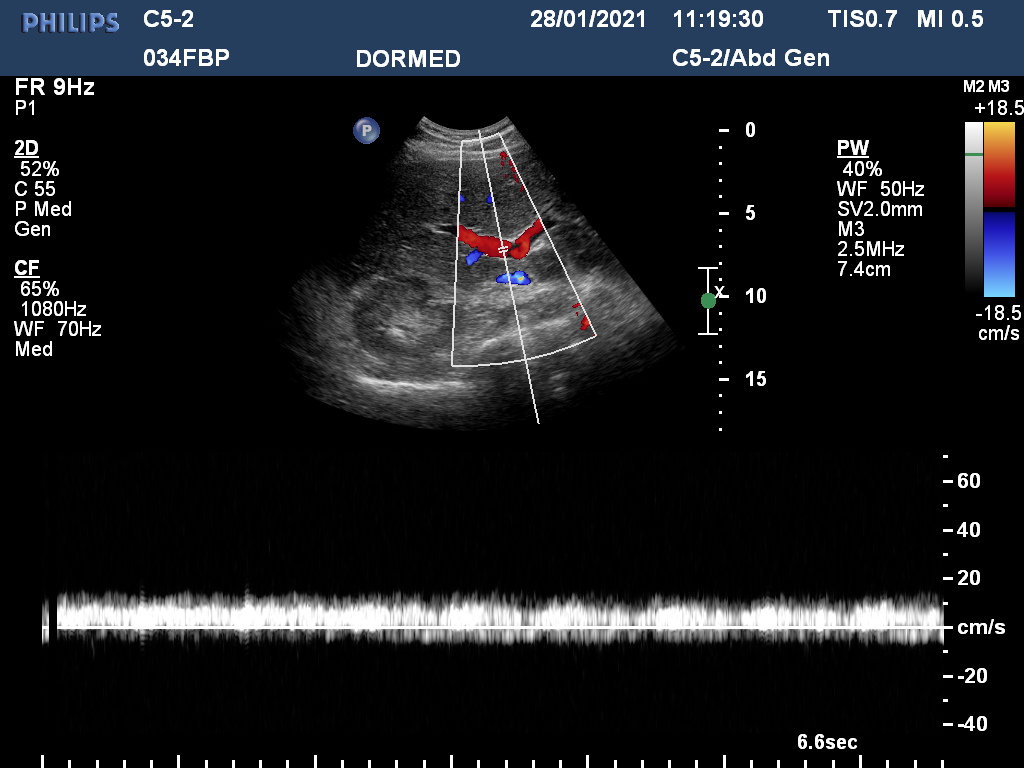Select the CF color flow heading
The height and width of the screenshot is (768, 1024).
coord(26,268)
